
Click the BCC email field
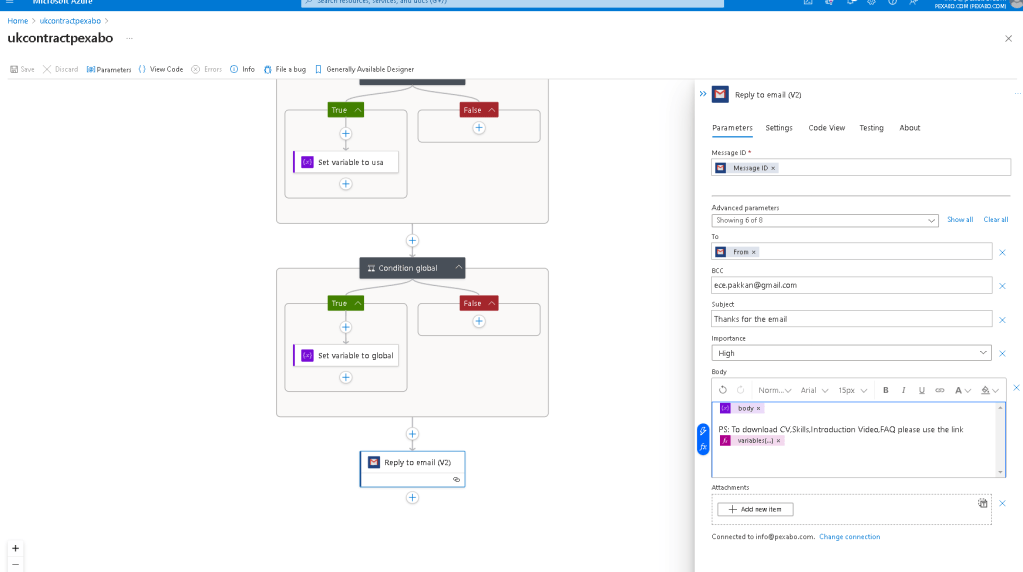(851, 285)
